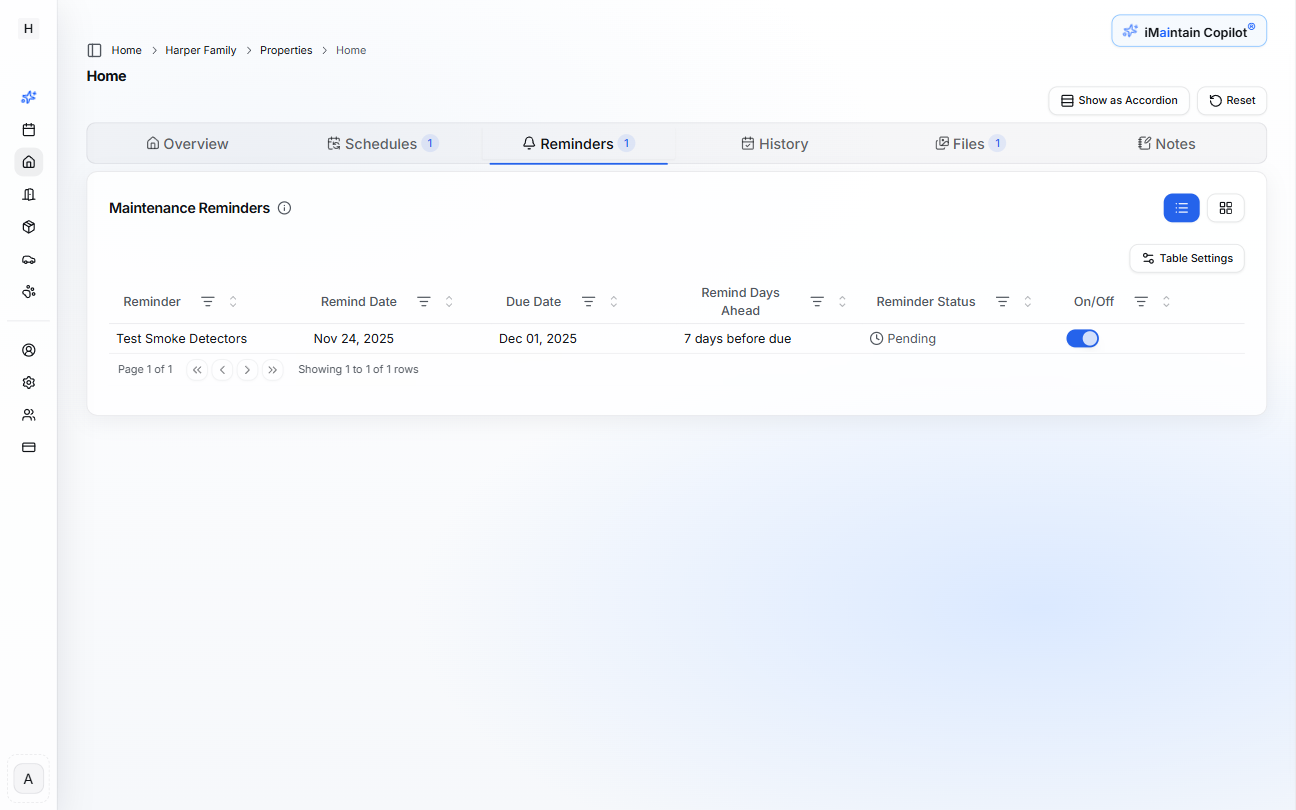Open the calendar icon in the sidebar
Viewport: 1296px width, 810px height.
coord(28,129)
